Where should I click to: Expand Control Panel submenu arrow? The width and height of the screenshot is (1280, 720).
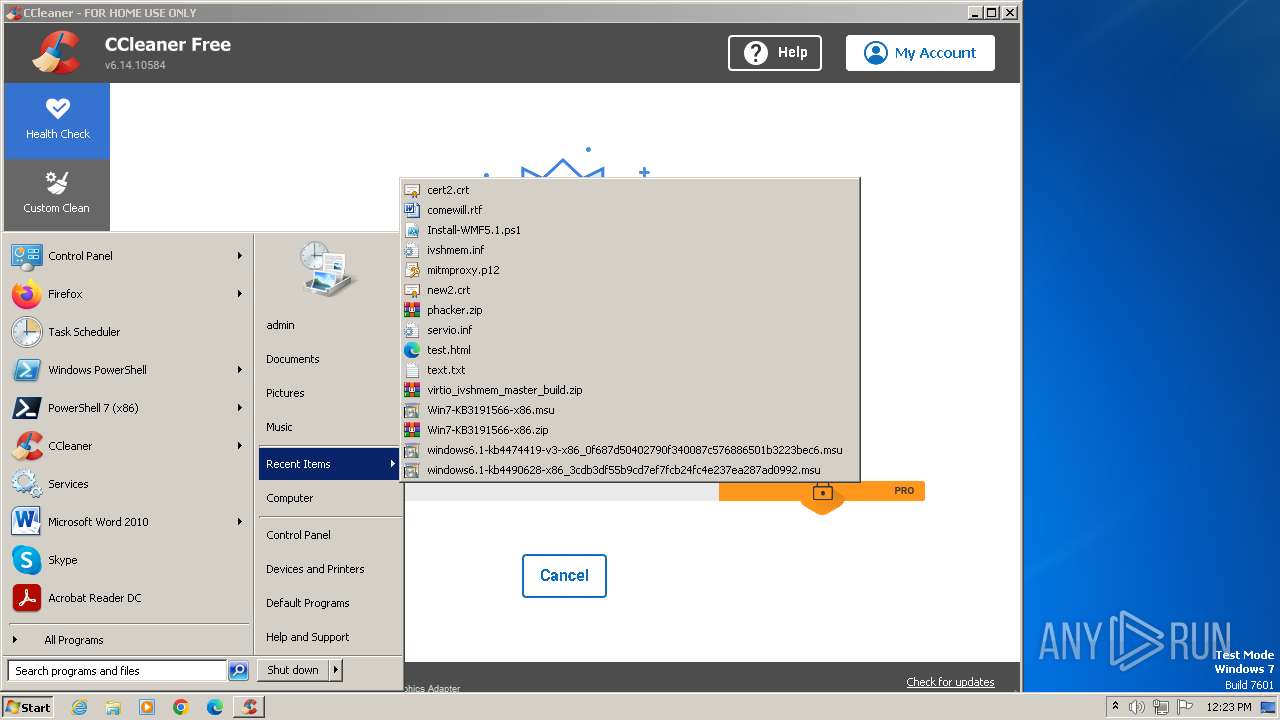tap(240, 256)
